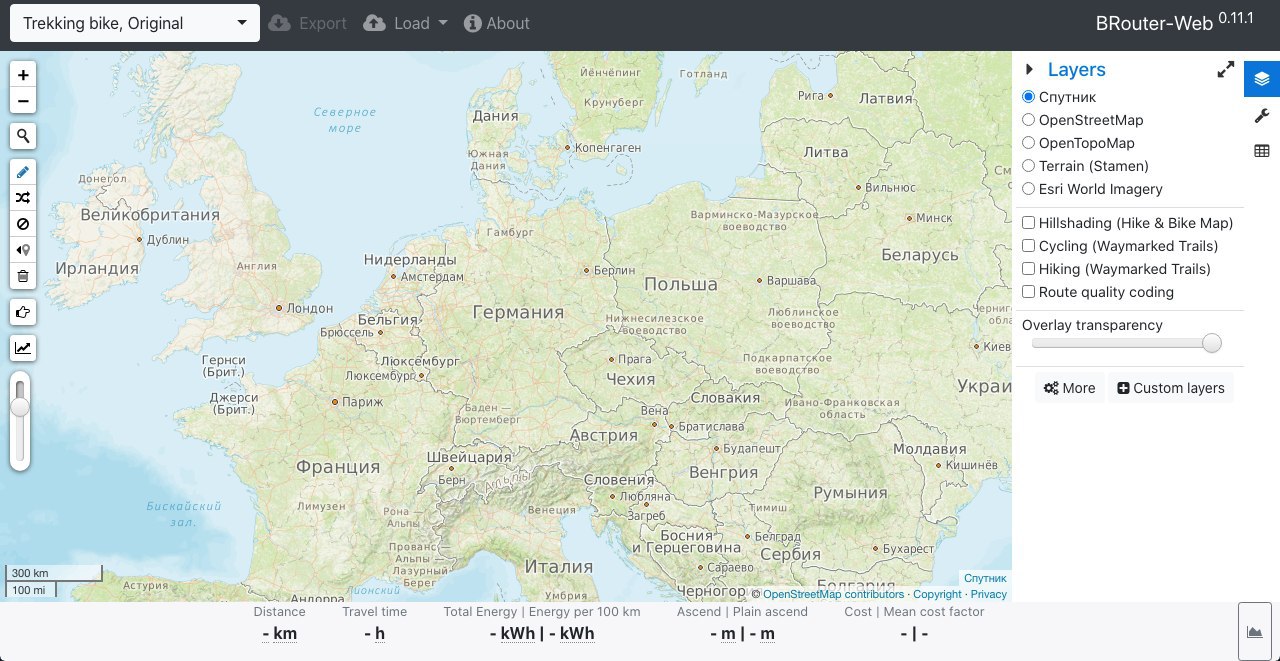Image resolution: width=1280 pixels, height=661 pixels.
Task: Enable Route quality coding overlay
Action: point(1028,292)
